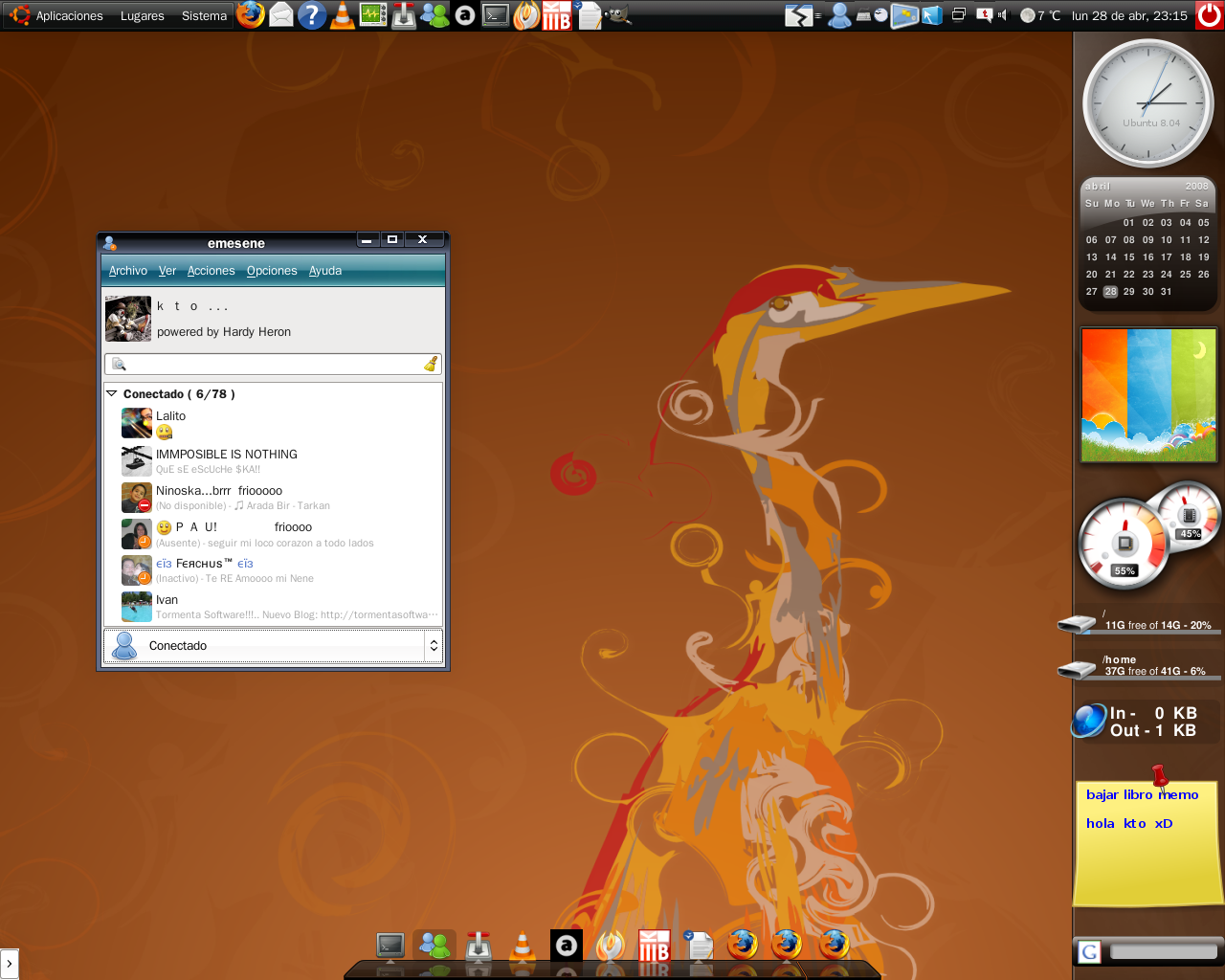Image resolution: width=1225 pixels, height=980 pixels.
Task: Click emesene icon in the bottom dock
Action: pos(434,945)
